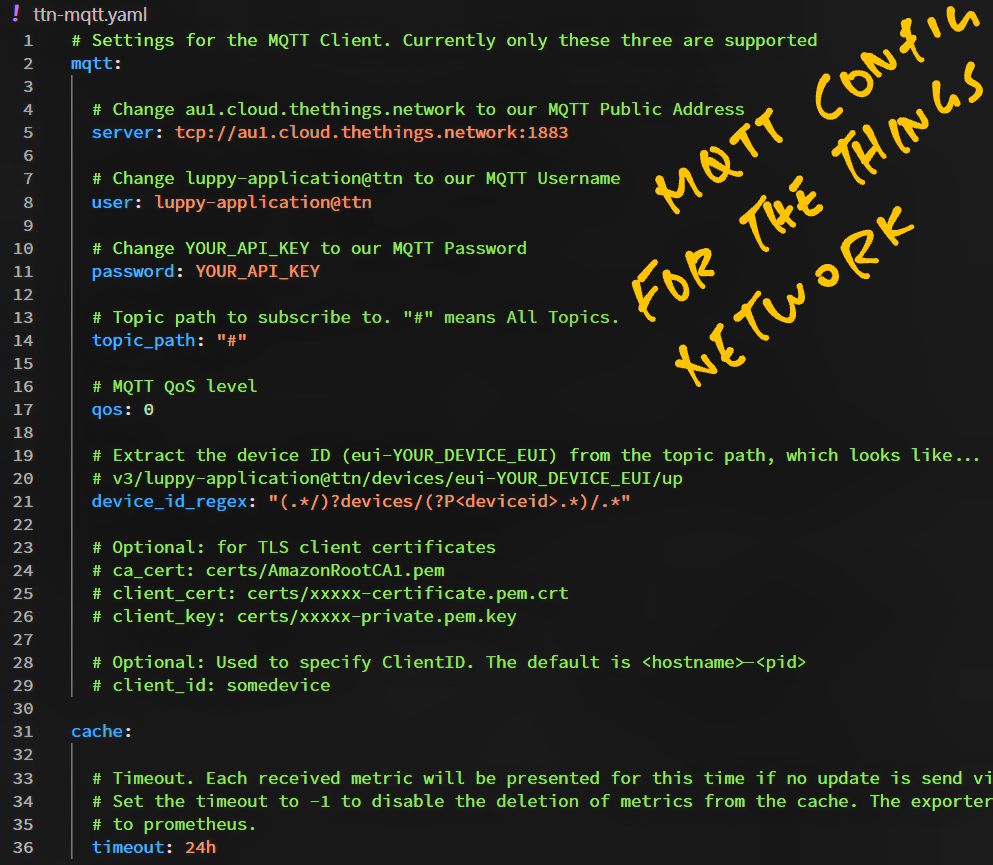Click the commented client_key line

coord(304,617)
